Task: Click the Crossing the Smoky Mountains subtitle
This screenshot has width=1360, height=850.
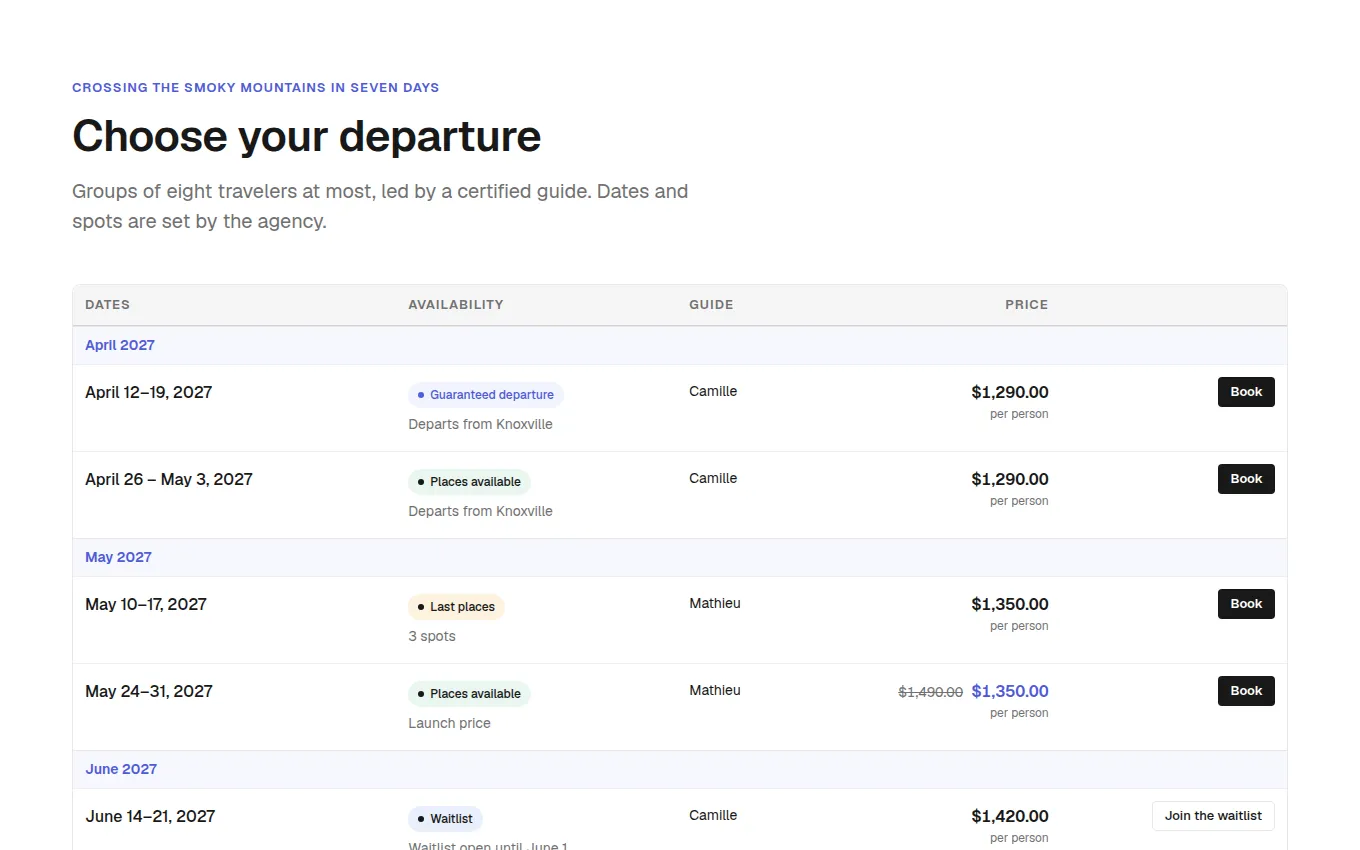Action: [x=255, y=88]
